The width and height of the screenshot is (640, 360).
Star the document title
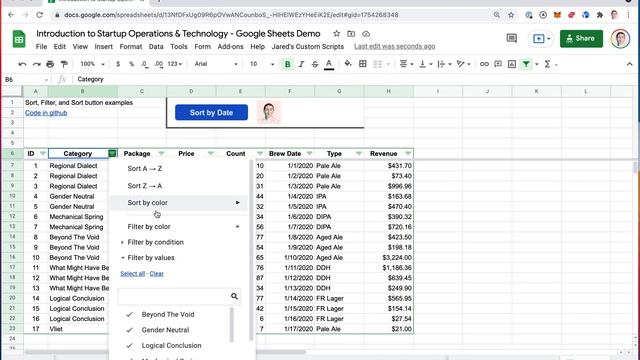tap(336, 33)
